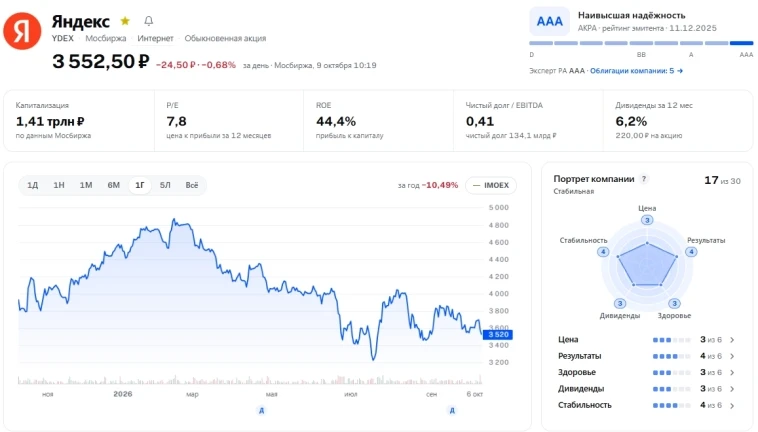Click the notification bell icon

pos(148,21)
